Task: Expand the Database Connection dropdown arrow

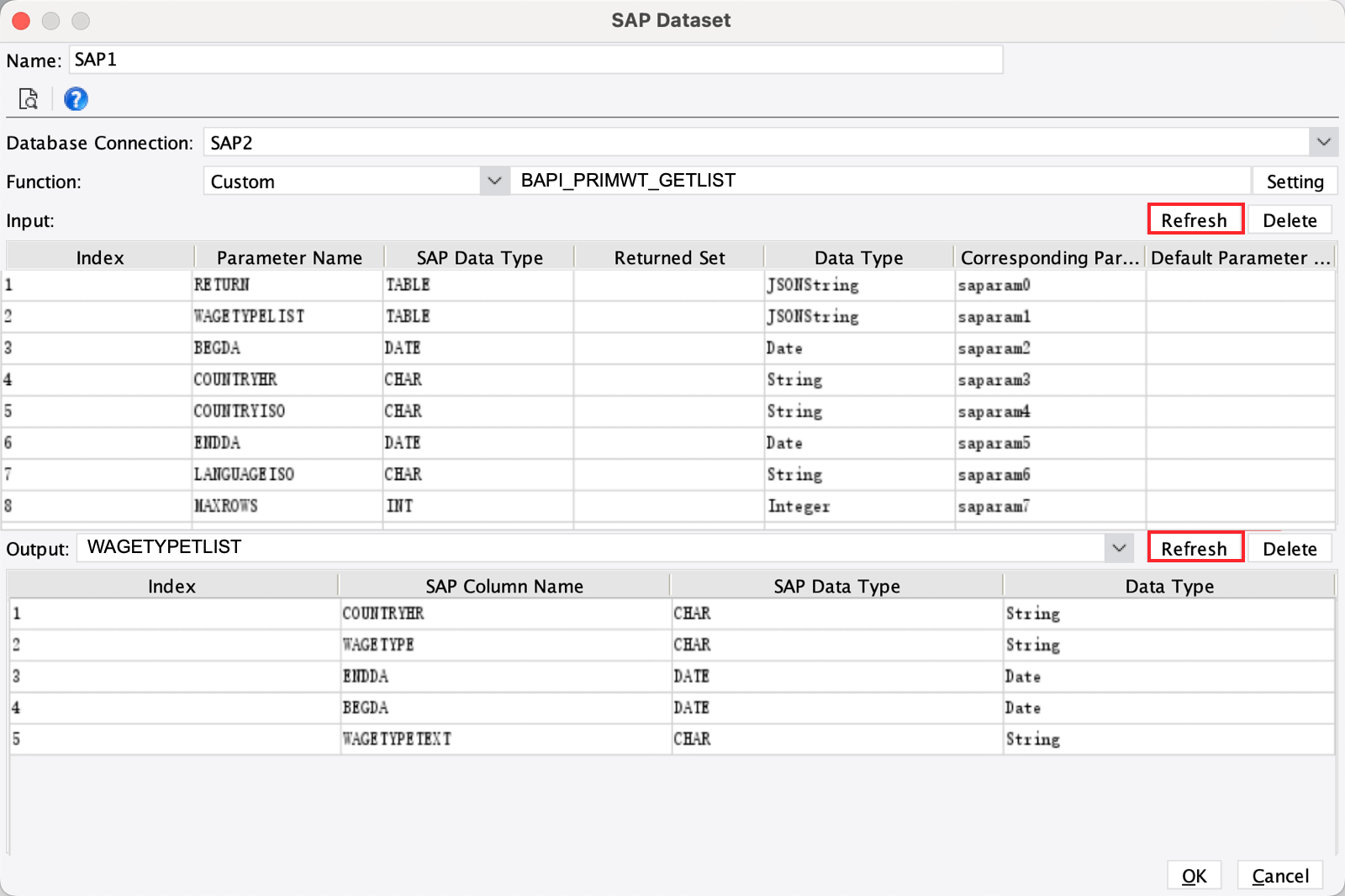Action: [x=1324, y=142]
